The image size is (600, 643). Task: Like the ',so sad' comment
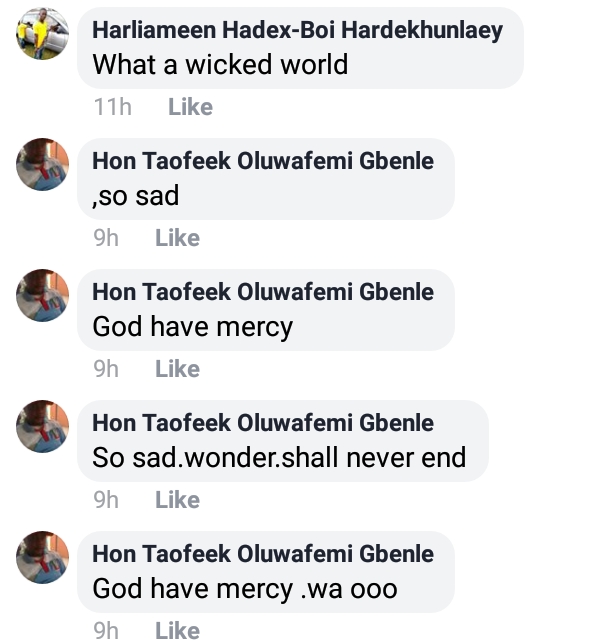pos(177,238)
